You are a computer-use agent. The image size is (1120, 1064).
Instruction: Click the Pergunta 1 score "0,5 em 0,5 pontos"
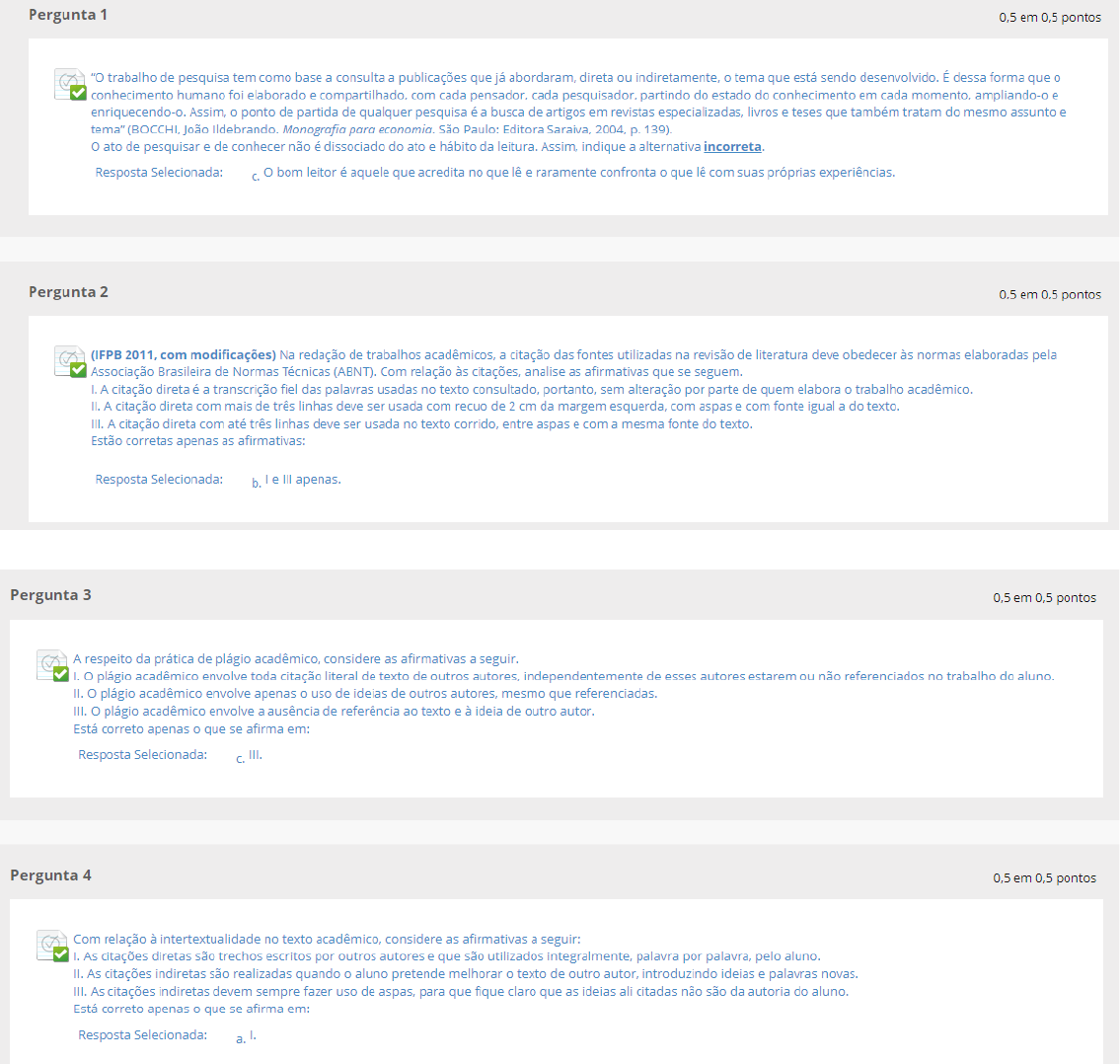tap(1050, 18)
